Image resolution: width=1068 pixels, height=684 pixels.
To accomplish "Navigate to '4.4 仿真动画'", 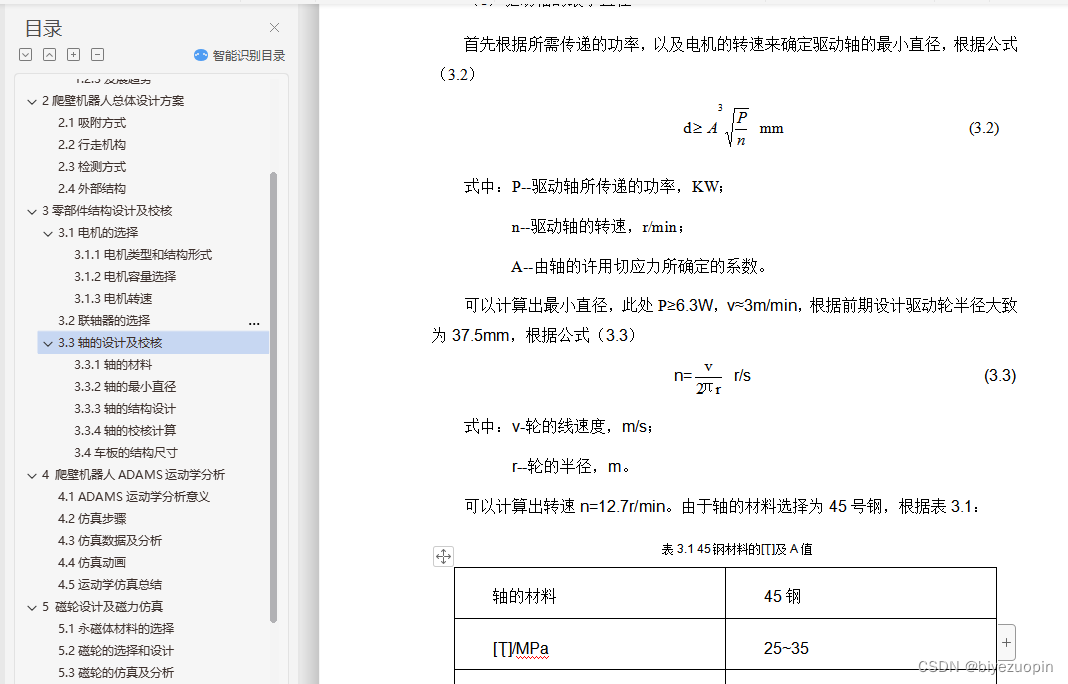I will [92, 563].
